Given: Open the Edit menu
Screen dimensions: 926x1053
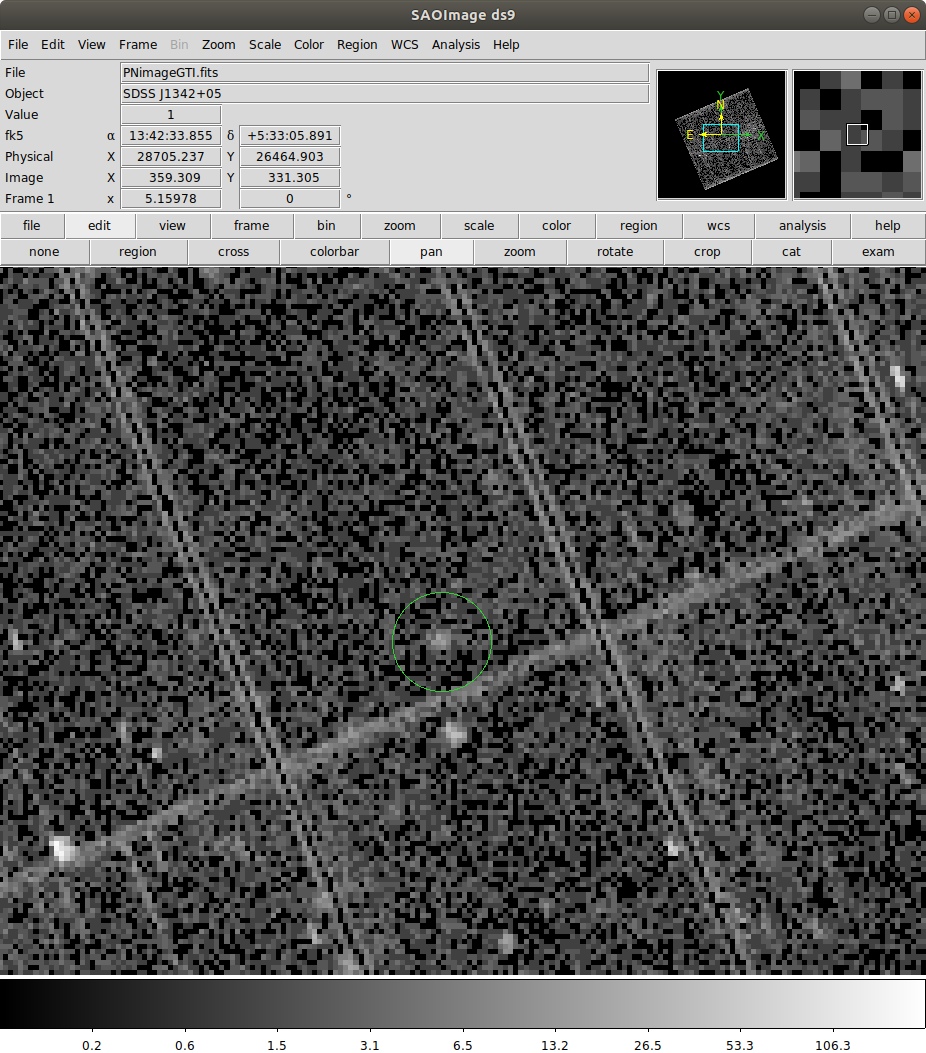Looking at the screenshot, I should tap(52, 45).
